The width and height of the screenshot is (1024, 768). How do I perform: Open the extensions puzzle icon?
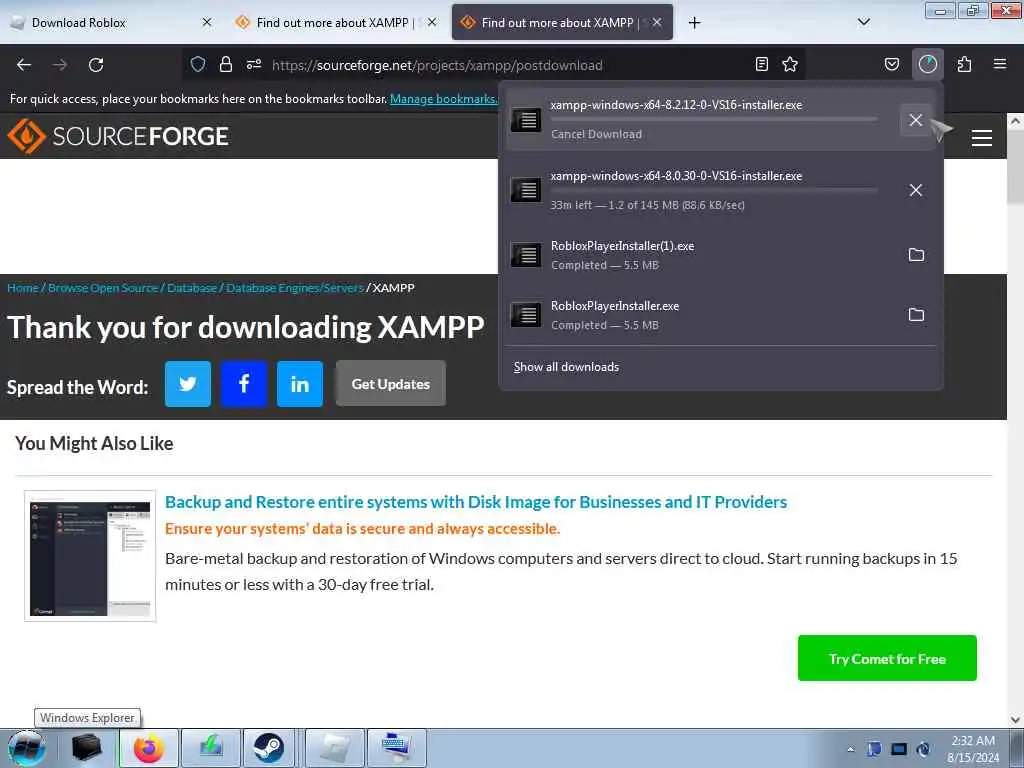[x=964, y=64]
